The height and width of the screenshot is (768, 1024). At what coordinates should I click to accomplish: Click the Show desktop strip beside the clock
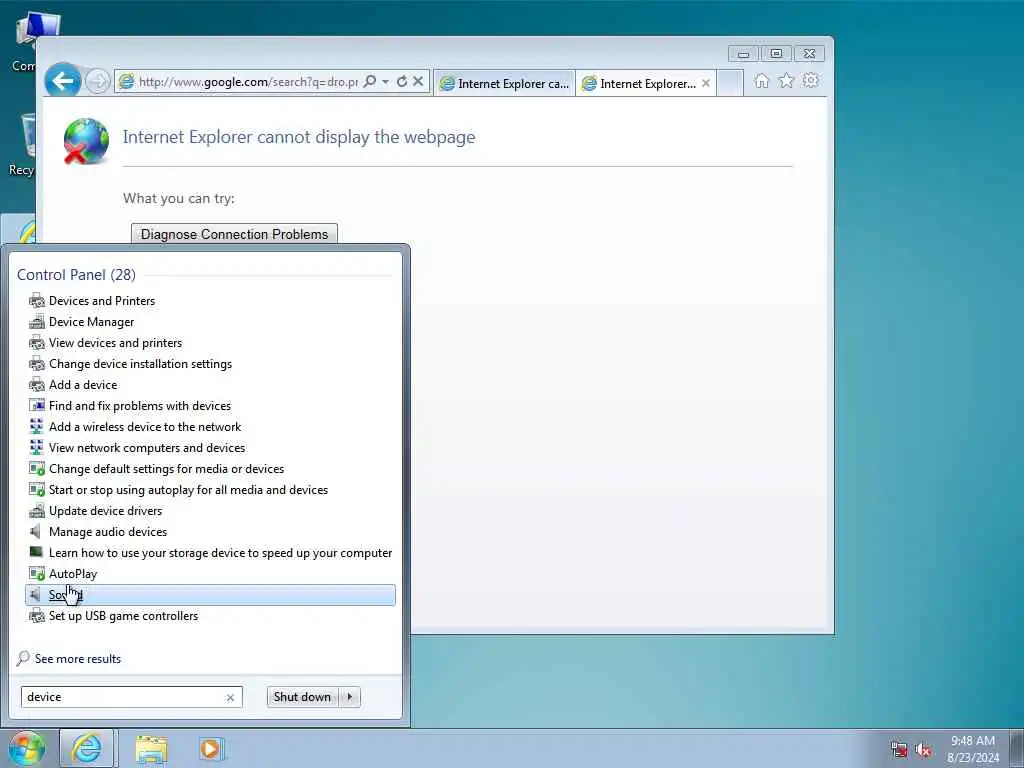[1017, 748]
